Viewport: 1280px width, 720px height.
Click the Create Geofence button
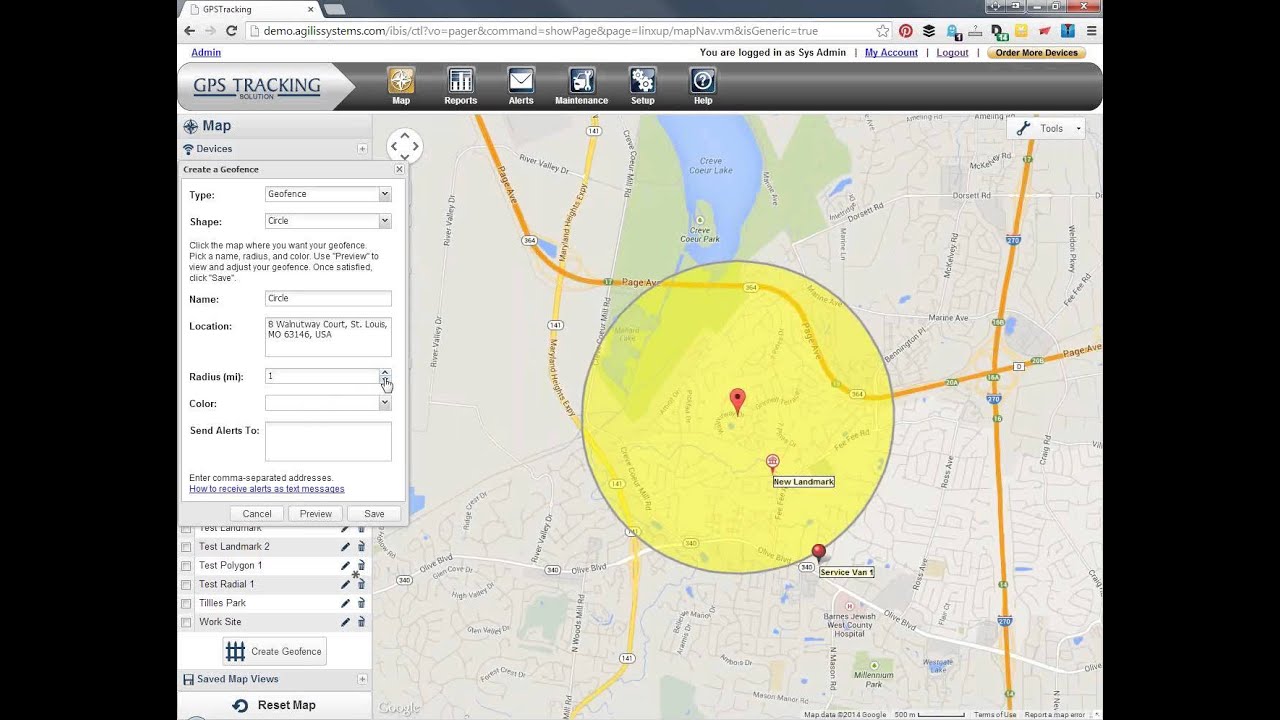(x=274, y=652)
